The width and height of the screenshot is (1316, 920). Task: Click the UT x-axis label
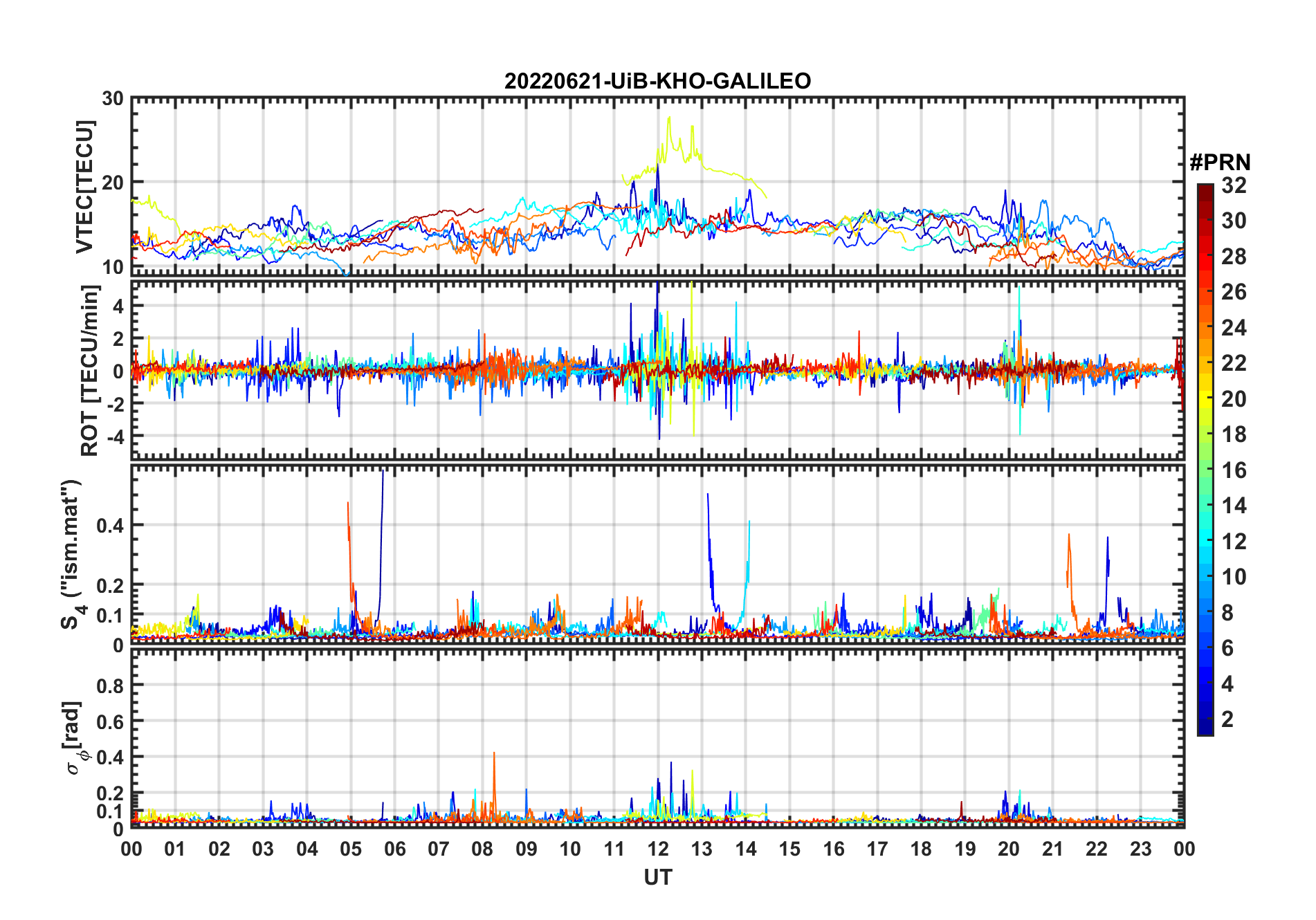tap(658, 878)
